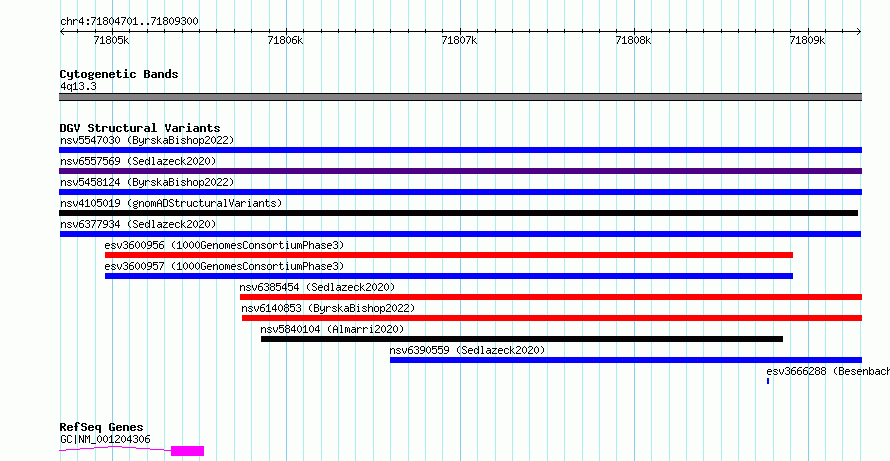
Task: Click the nsv6557569 (Sedlazeck2020) label
Action: tap(138, 161)
